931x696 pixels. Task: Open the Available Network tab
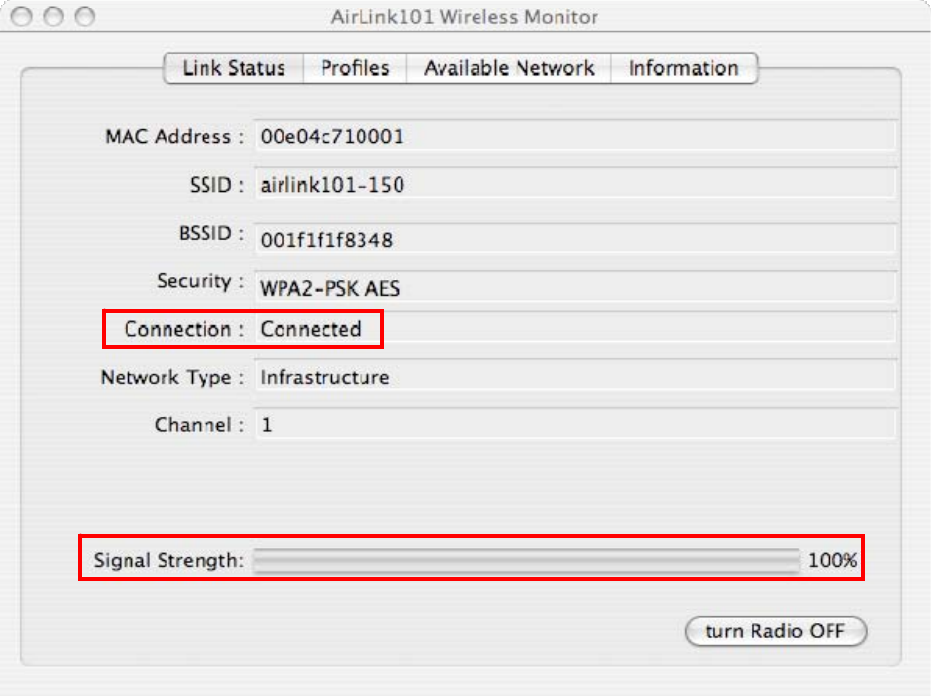point(509,68)
